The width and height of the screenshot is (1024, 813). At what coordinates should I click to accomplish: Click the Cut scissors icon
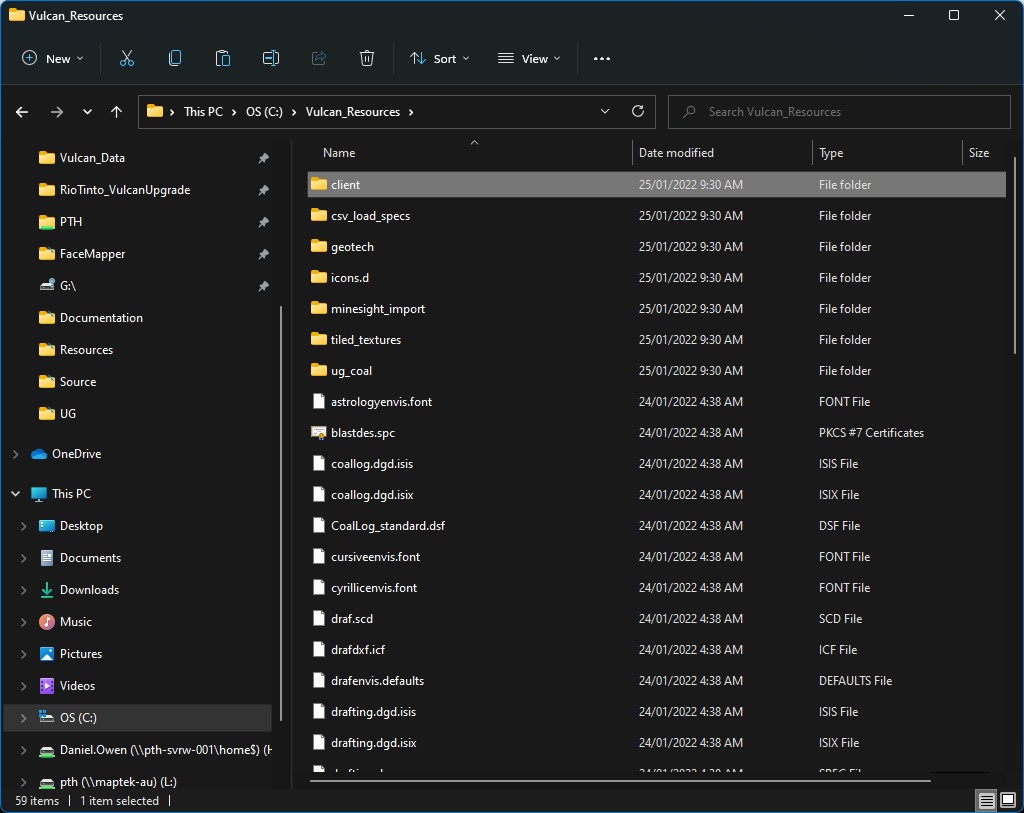(127, 59)
